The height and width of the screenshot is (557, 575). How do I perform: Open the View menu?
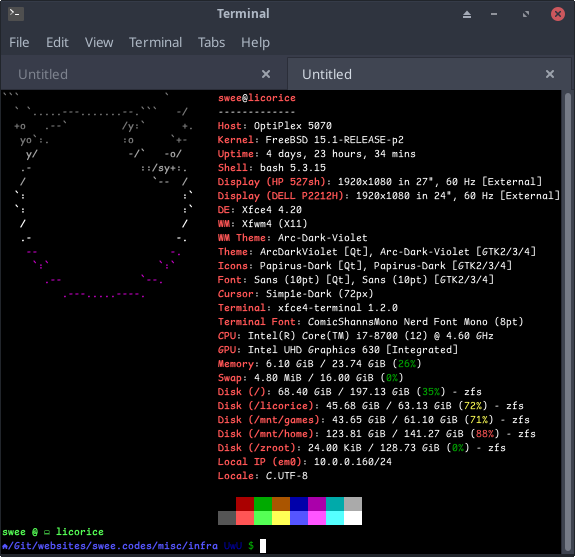[x=99, y=43]
